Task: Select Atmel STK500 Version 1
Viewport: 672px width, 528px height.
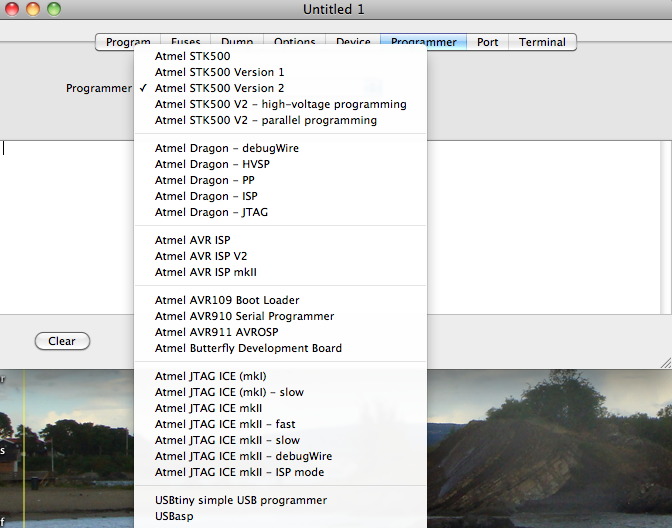Action: [x=281, y=72]
